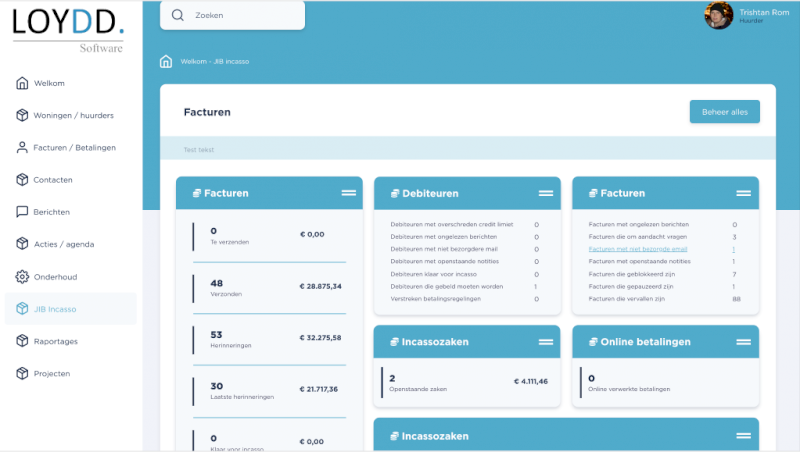Collapse the left Facturen card via hamburger
The width and height of the screenshot is (800, 452).
[x=349, y=192]
